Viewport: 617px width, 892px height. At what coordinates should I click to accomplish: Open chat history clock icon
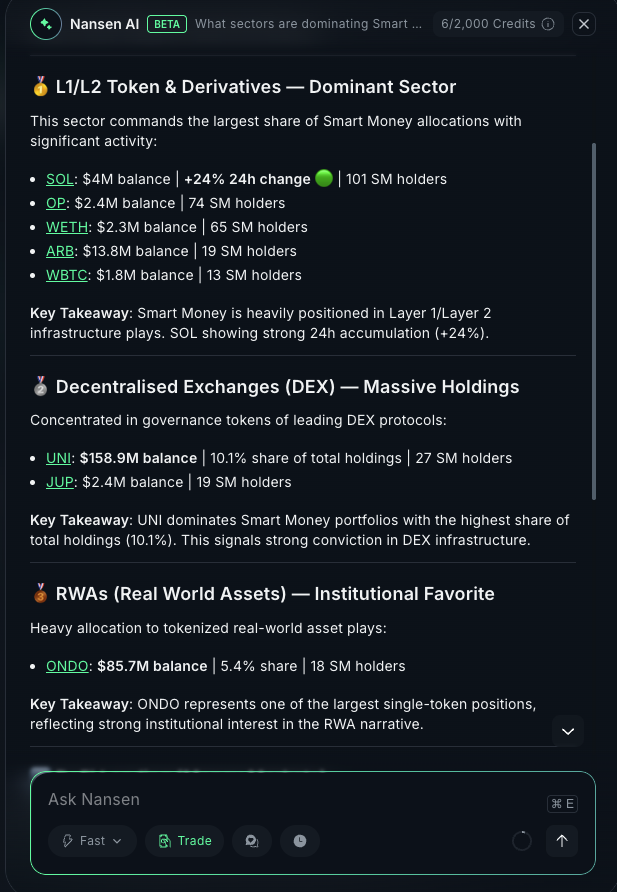300,841
